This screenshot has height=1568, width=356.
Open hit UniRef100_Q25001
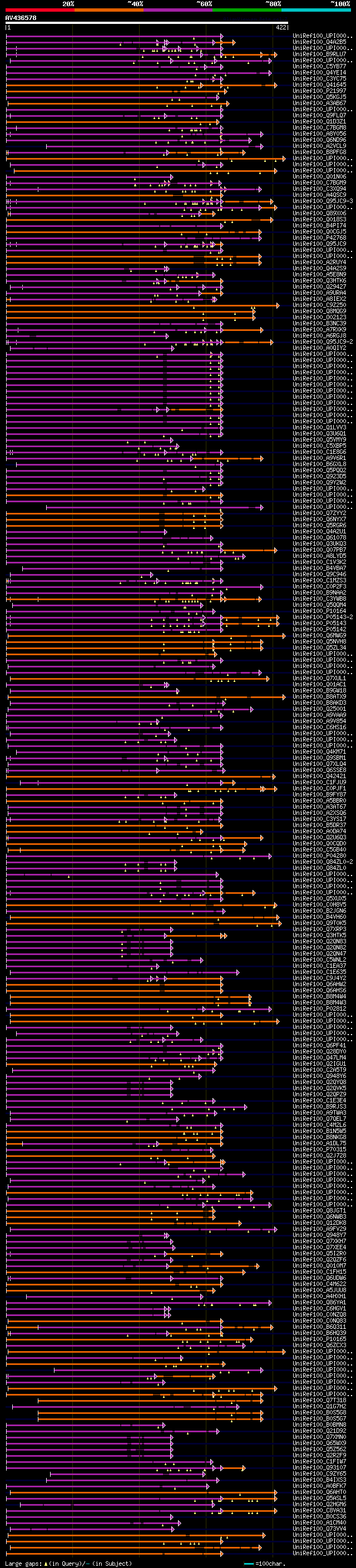319,709
